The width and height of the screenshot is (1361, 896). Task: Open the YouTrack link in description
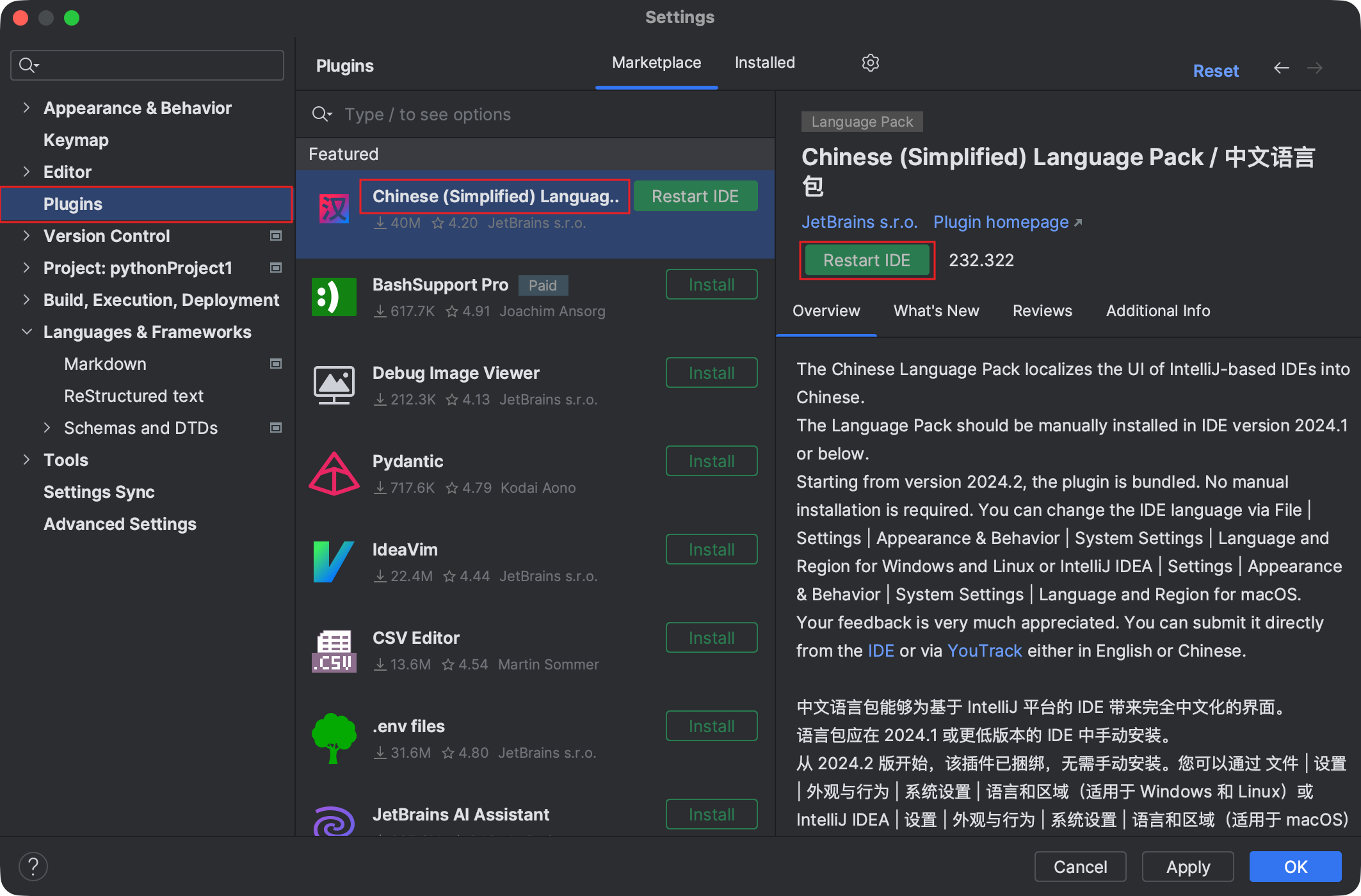984,651
